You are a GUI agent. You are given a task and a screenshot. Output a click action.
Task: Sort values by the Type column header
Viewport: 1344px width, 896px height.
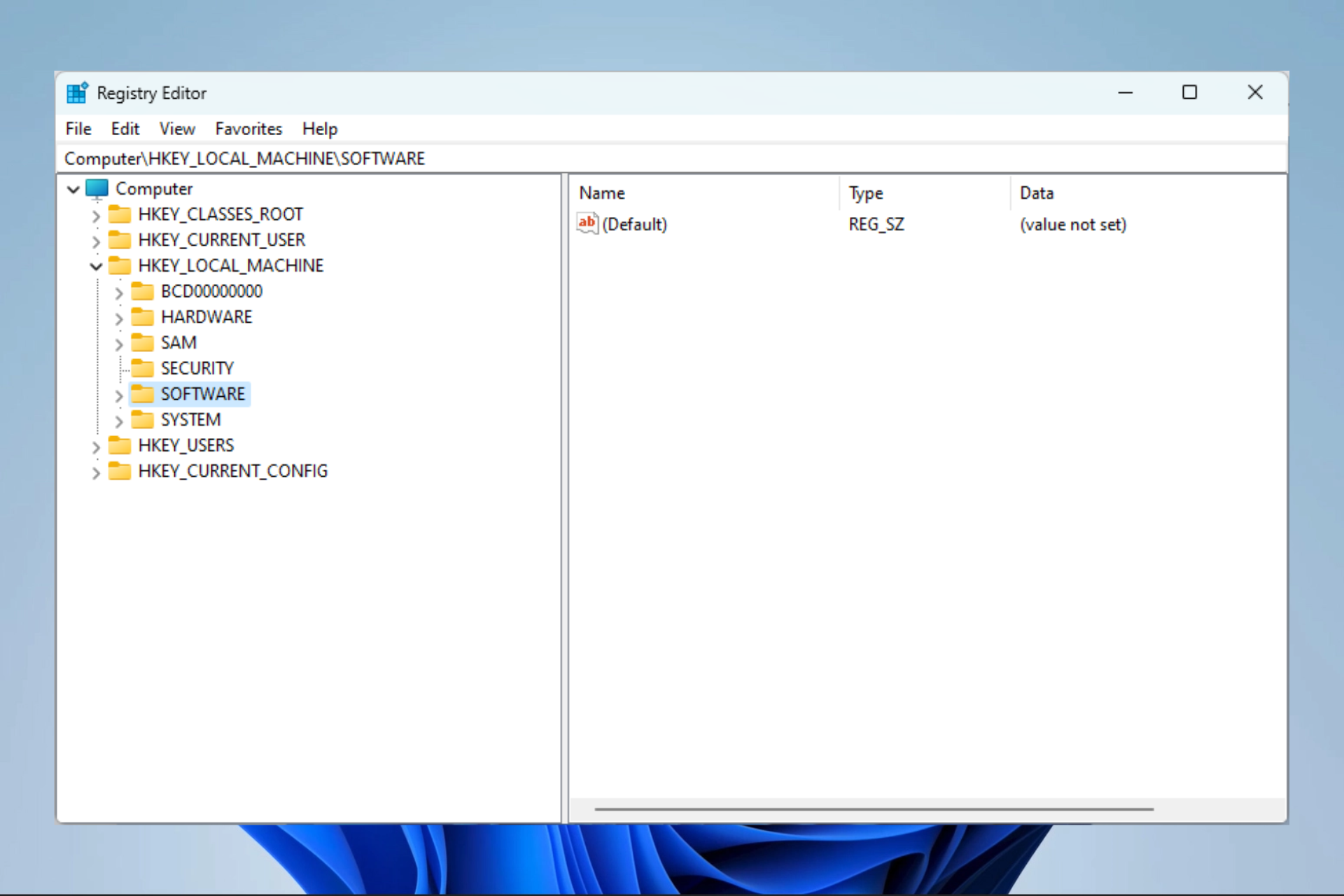click(x=925, y=192)
